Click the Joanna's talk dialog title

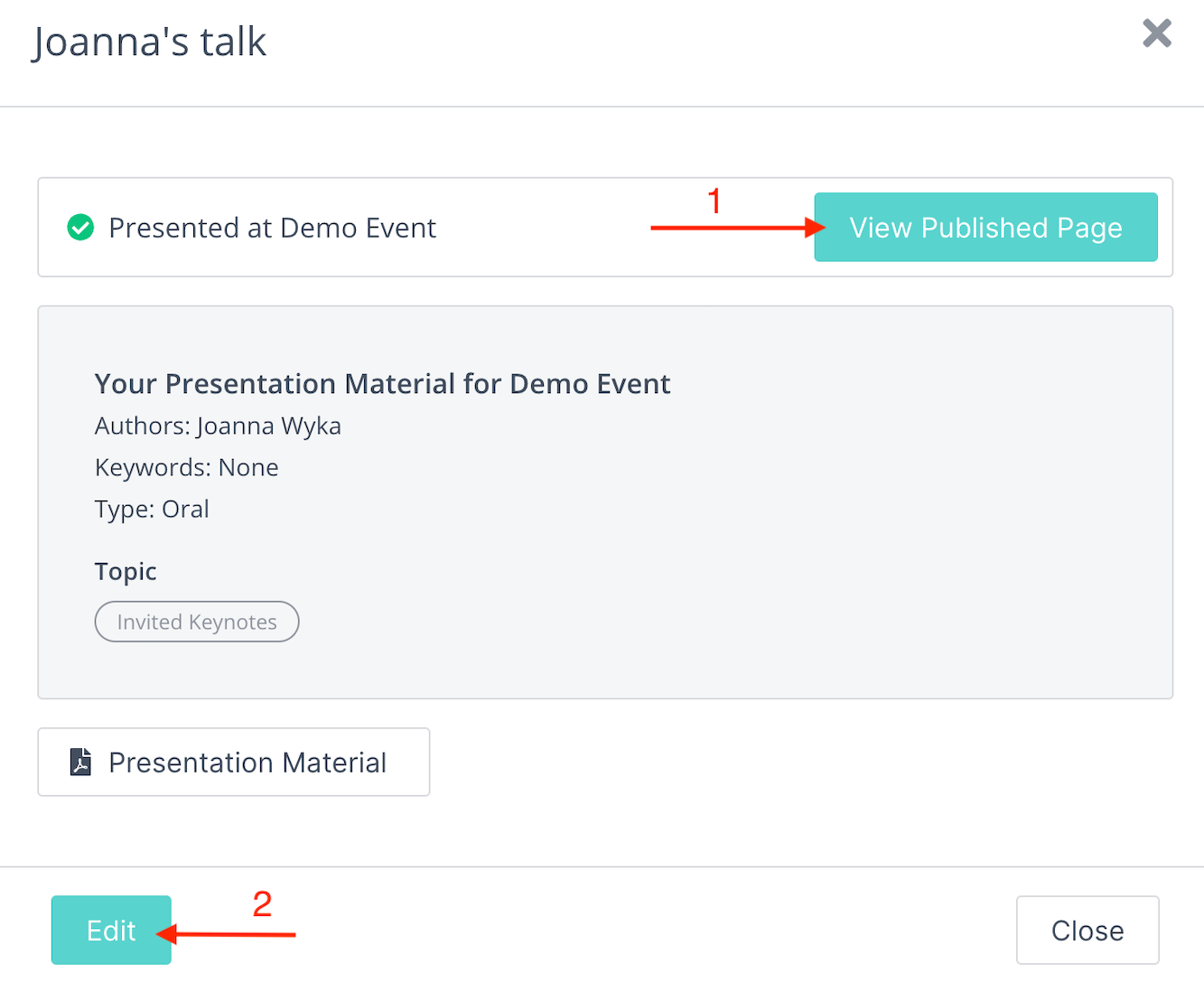pyautogui.click(x=150, y=42)
